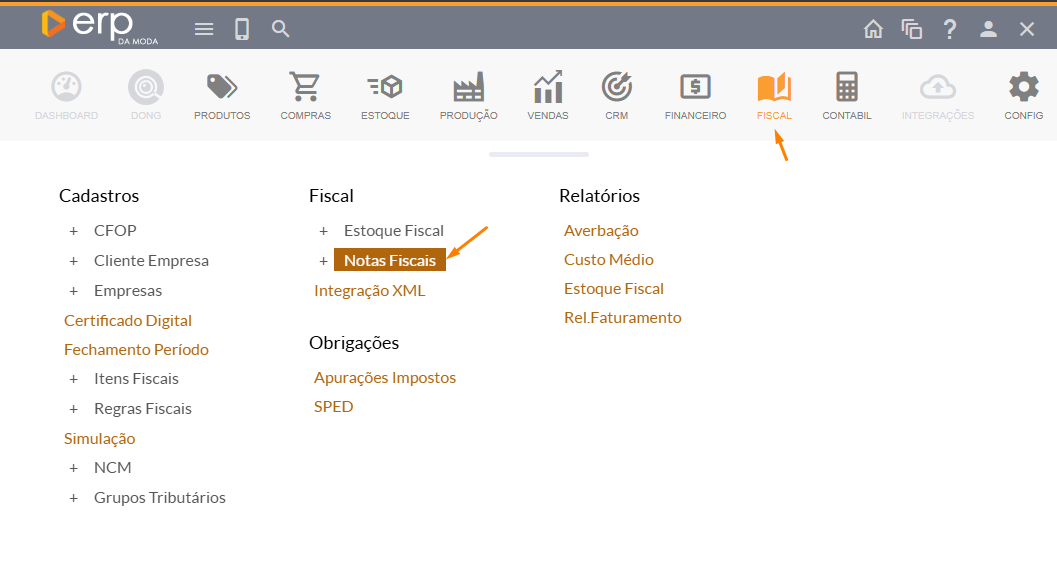
Task: Open the Contabil calculator module
Action: pyautogui.click(x=847, y=89)
